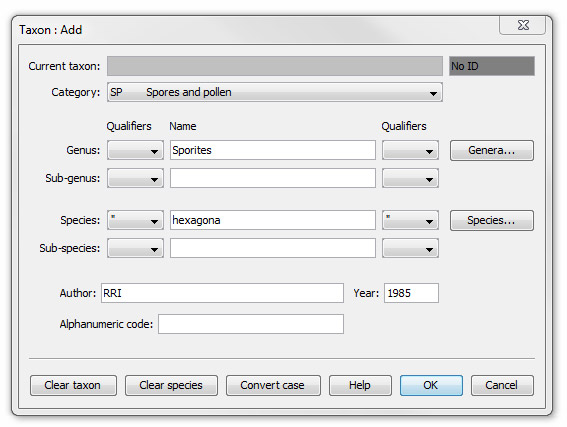Image resolution: width=567 pixels, height=427 pixels.
Task: Open the Genera... browse button
Action: [x=491, y=150]
